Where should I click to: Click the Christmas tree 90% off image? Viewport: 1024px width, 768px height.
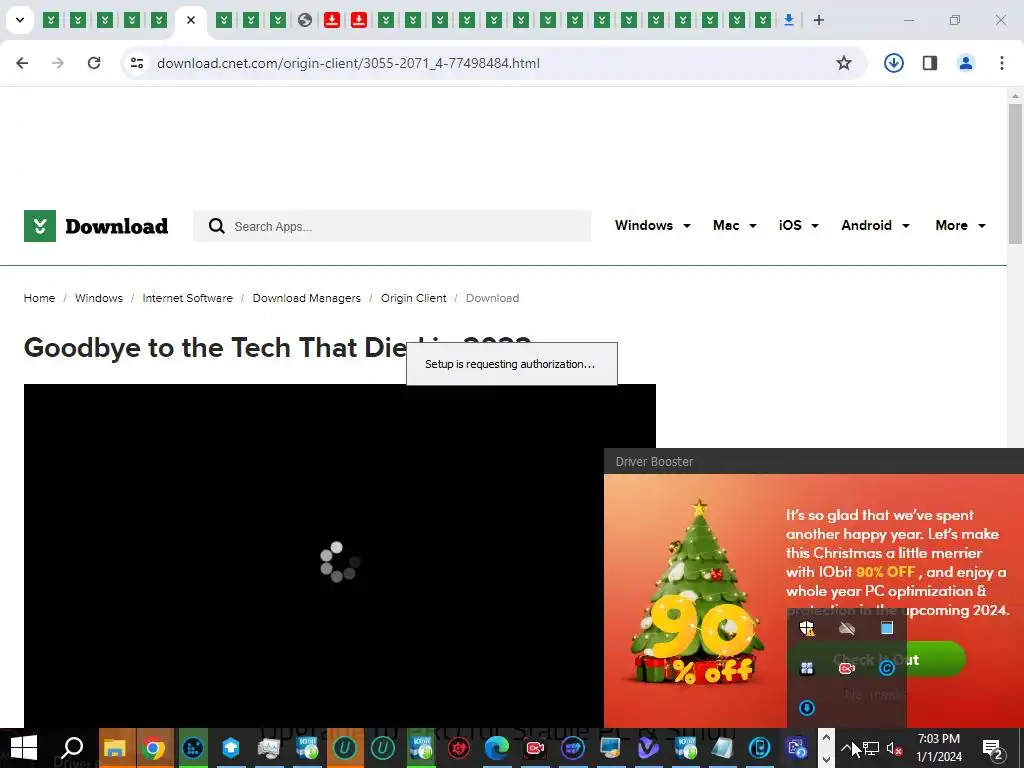[x=697, y=593]
